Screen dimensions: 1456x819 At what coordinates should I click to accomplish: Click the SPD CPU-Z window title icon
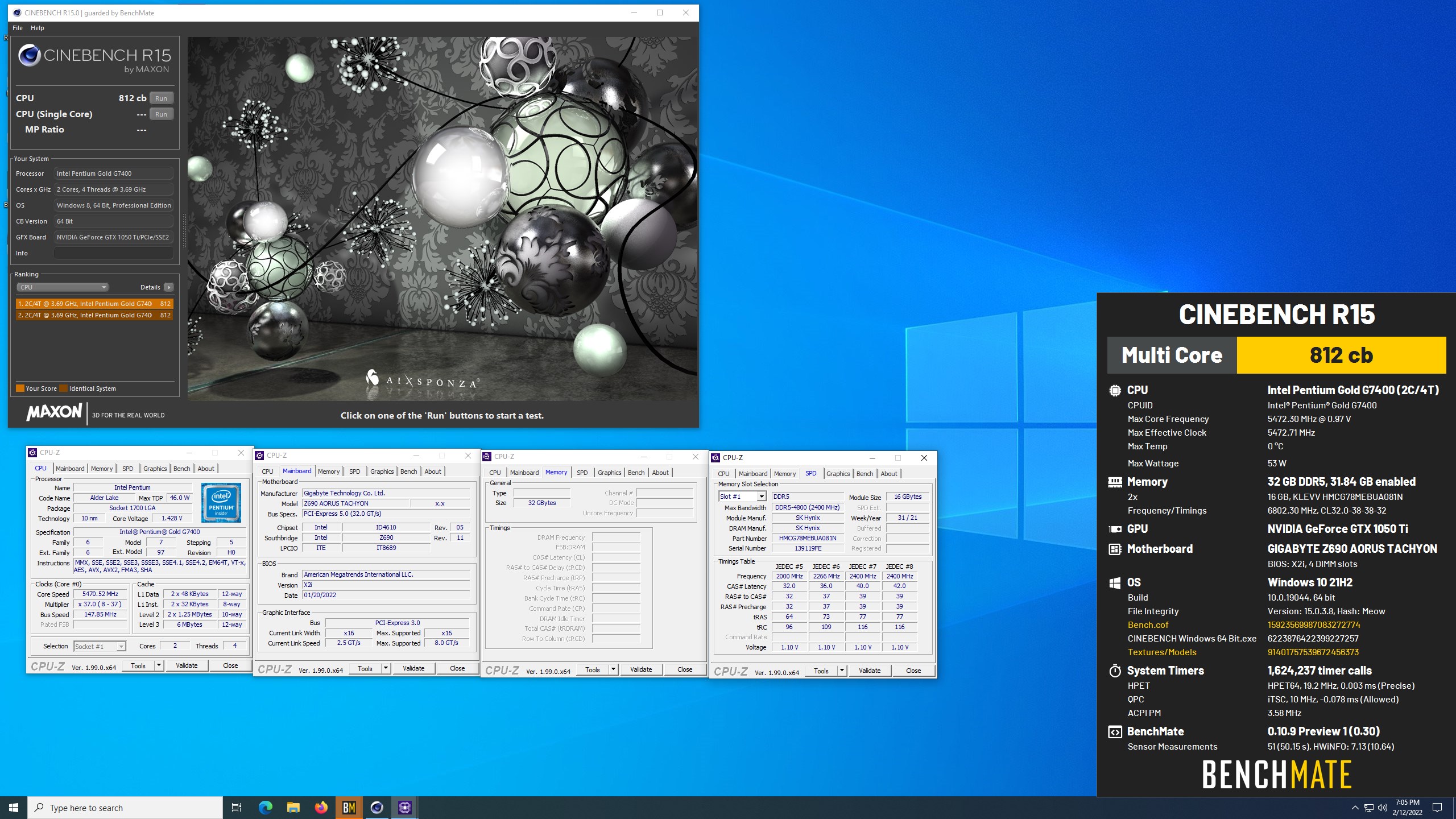[x=715, y=458]
